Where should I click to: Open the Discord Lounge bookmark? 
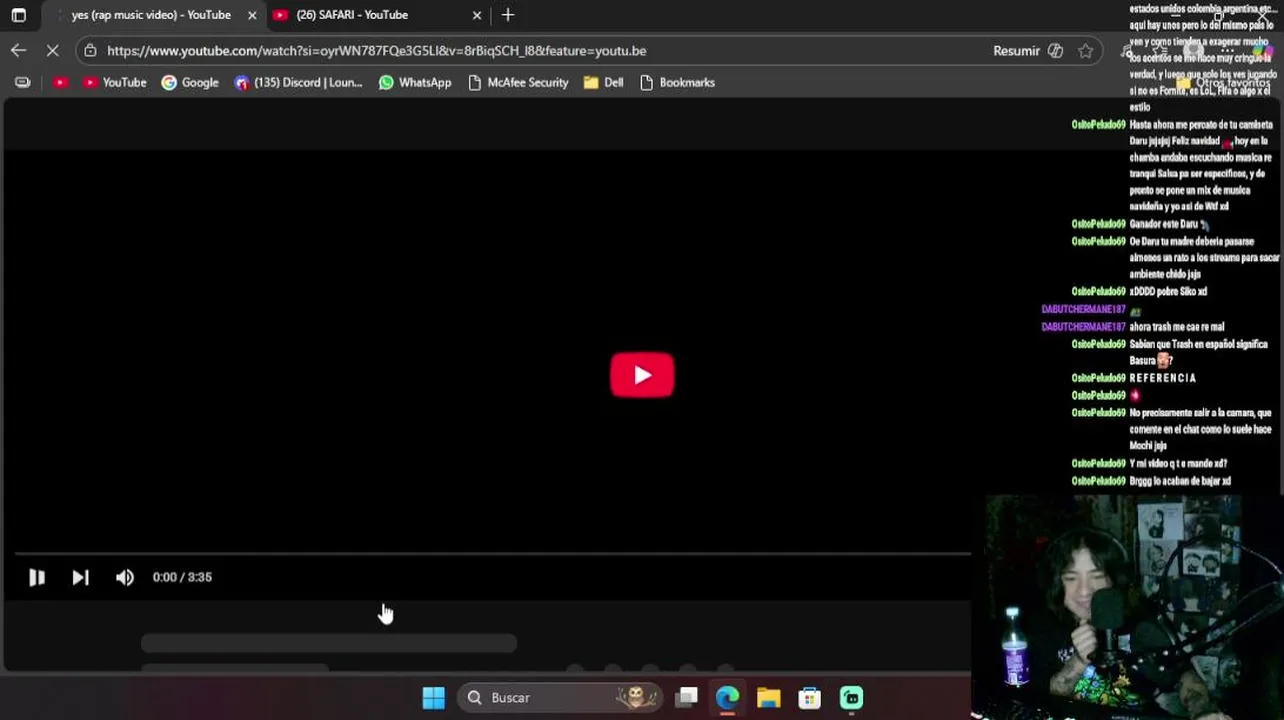click(x=298, y=82)
